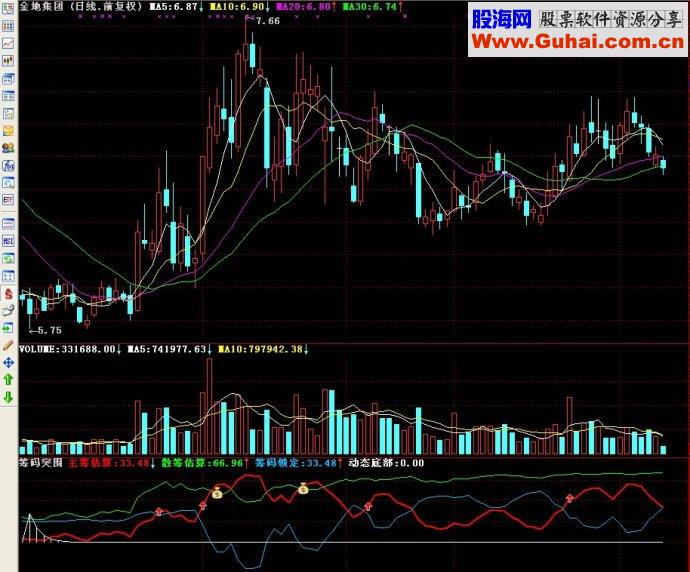Open the four-pane window layout icon
690x572 pixels.
8,276
